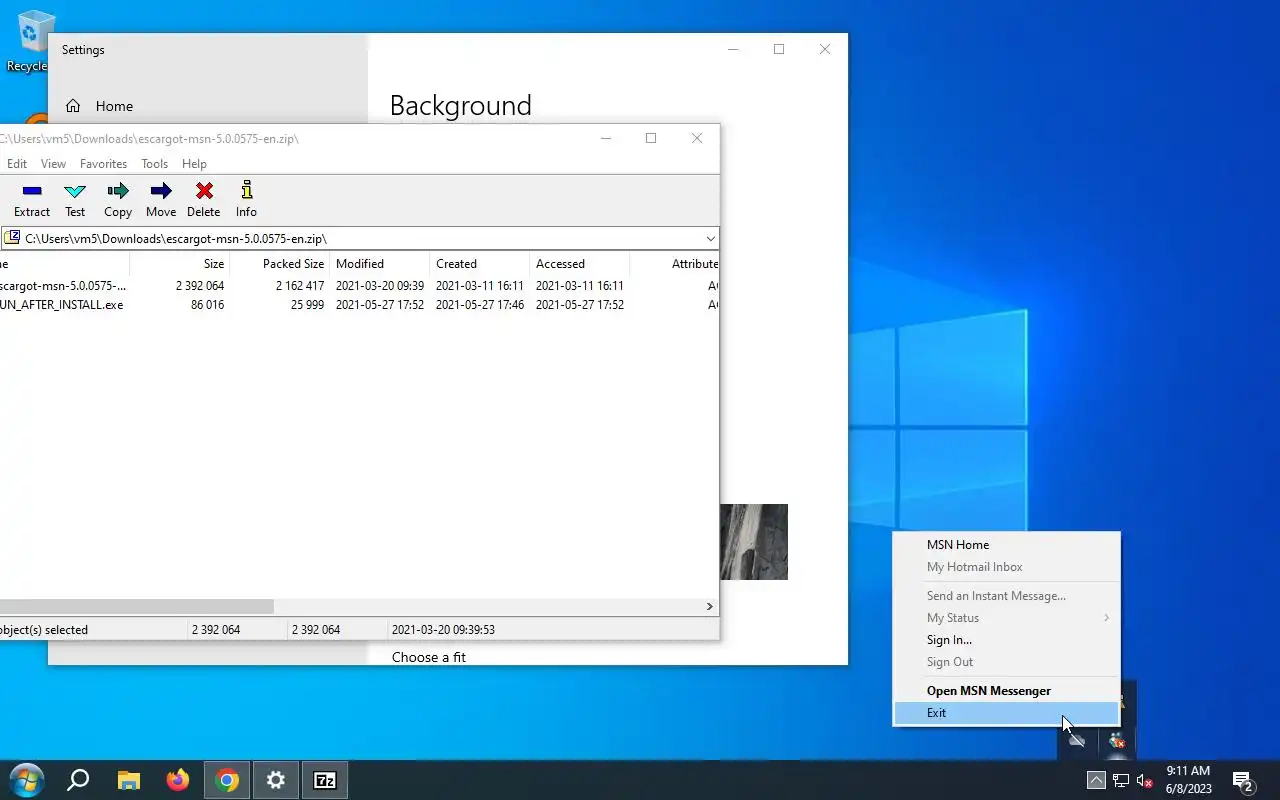Select the escargot-msn-5.0.0575 file row
This screenshot has width=1280, height=800.
point(359,286)
